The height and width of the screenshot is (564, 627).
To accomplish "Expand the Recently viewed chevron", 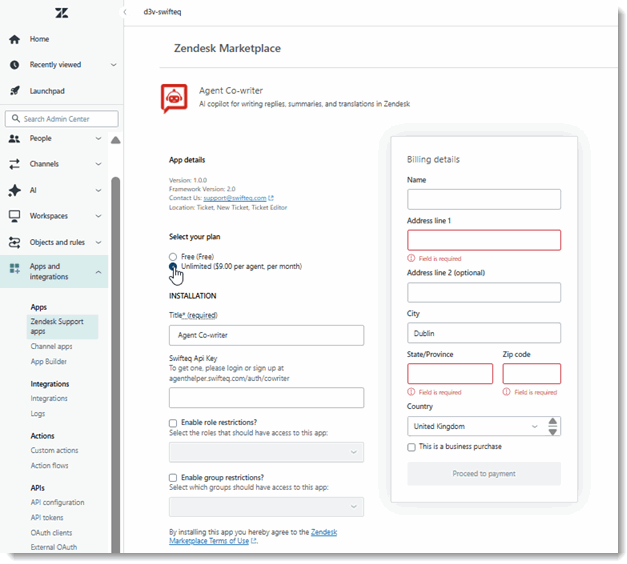I will (114, 65).
